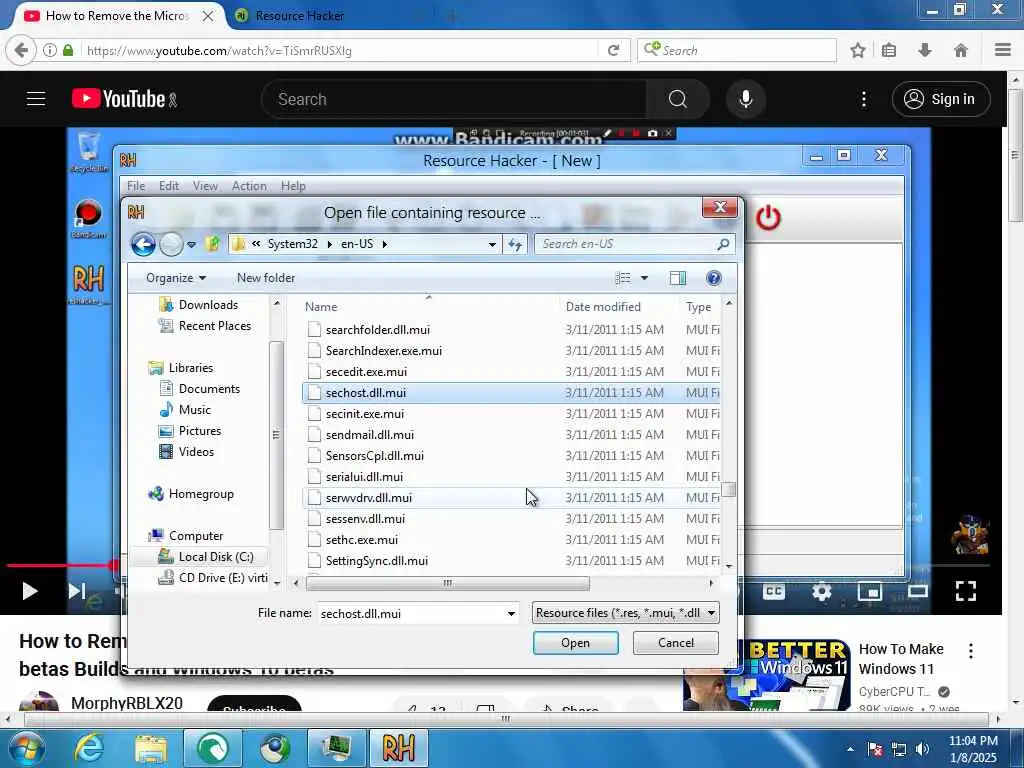The height and width of the screenshot is (768, 1024).
Task: Select Downloads in navigation pane
Action: tap(208, 305)
